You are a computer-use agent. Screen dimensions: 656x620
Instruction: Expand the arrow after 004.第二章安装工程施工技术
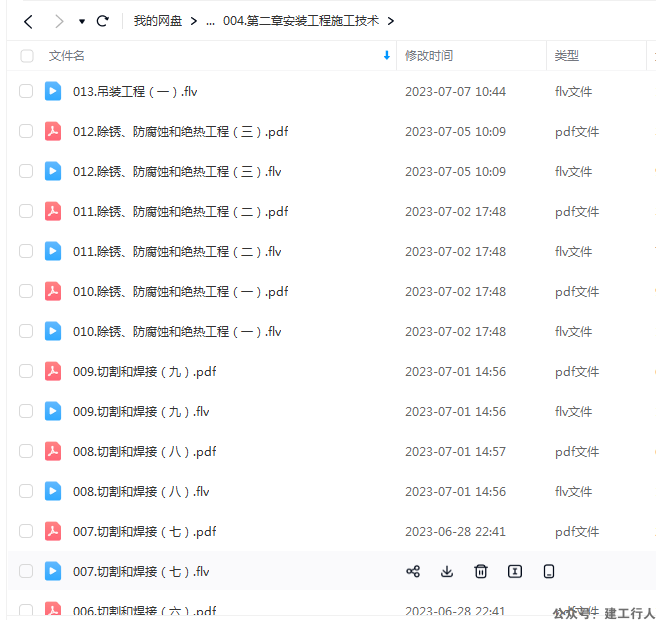pyautogui.click(x=391, y=21)
